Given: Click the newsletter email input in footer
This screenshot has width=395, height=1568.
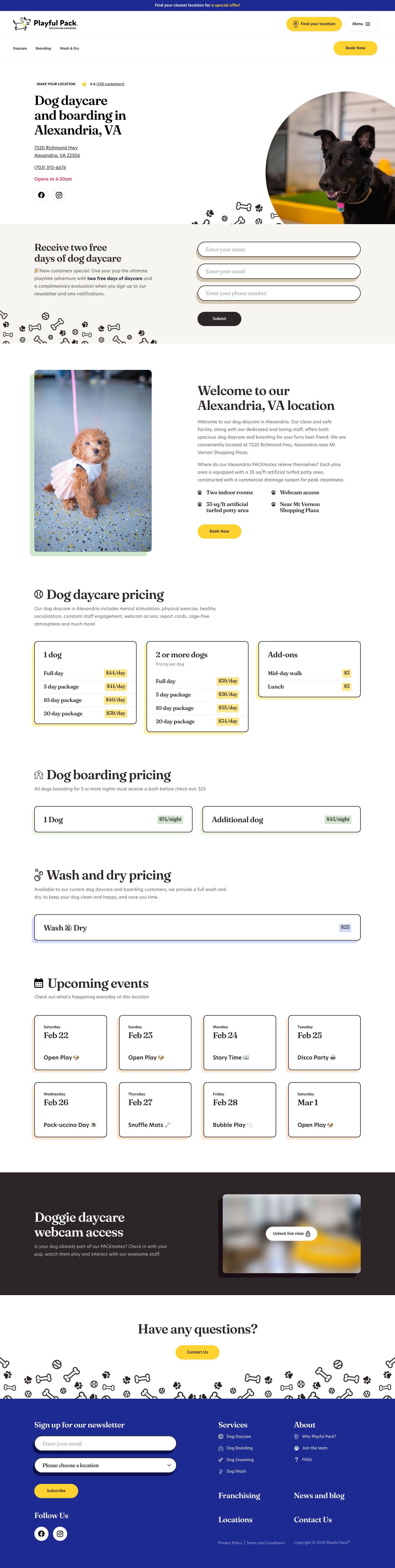Looking at the screenshot, I should 105,1443.
